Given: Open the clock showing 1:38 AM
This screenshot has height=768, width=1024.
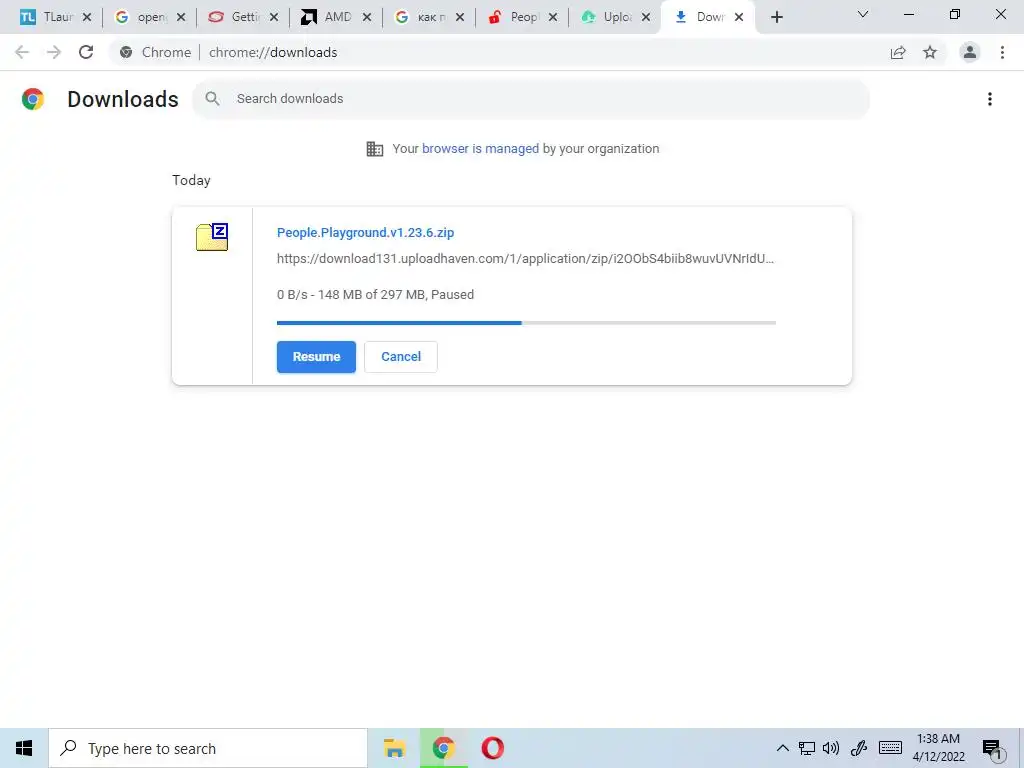Looking at the screenshot, I should (x=938, y=748).
